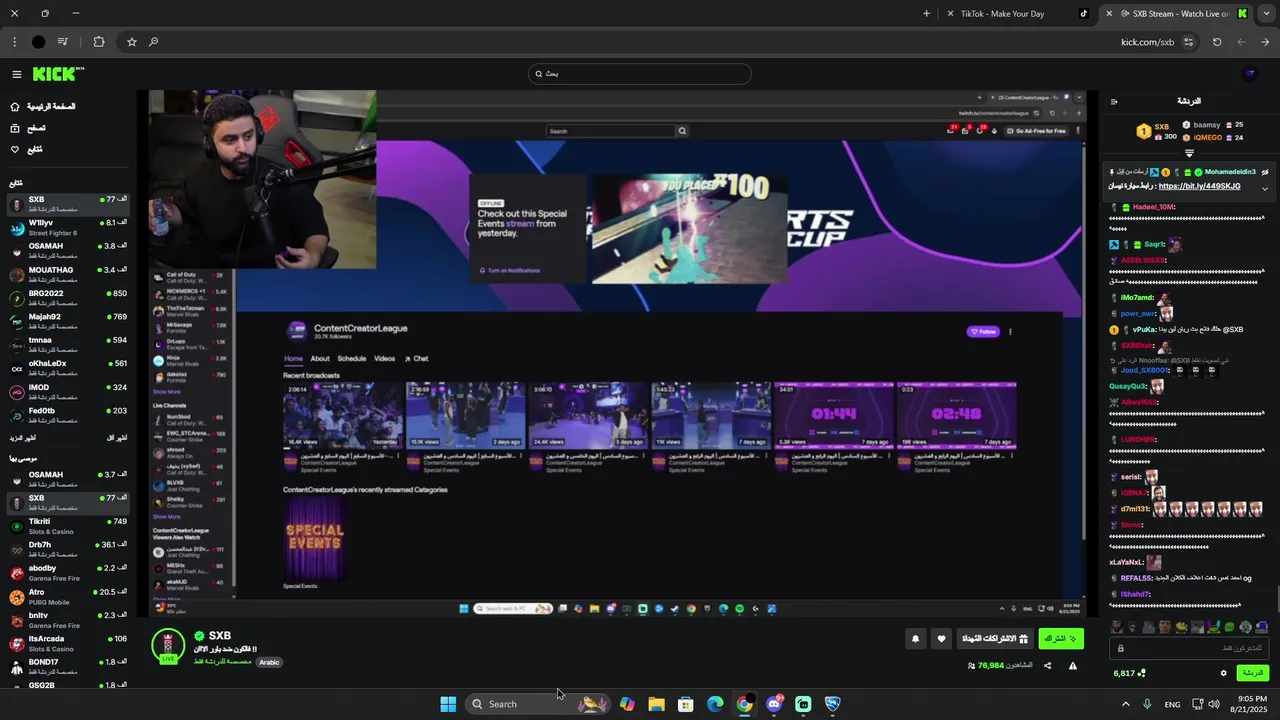1280x720 pixels.
Task: Open ItsArcada channel in sidebar
Action: click(x=67, y=643)
